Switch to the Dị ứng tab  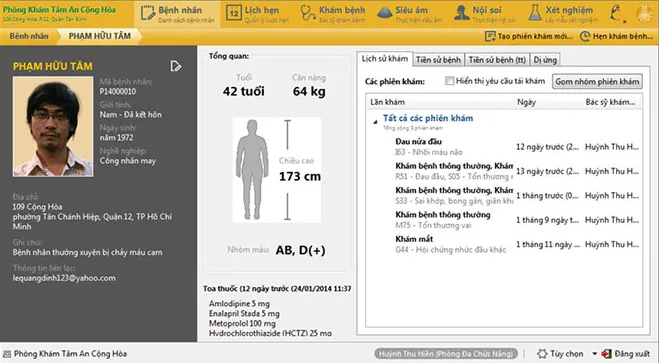[x=545, y=60]
